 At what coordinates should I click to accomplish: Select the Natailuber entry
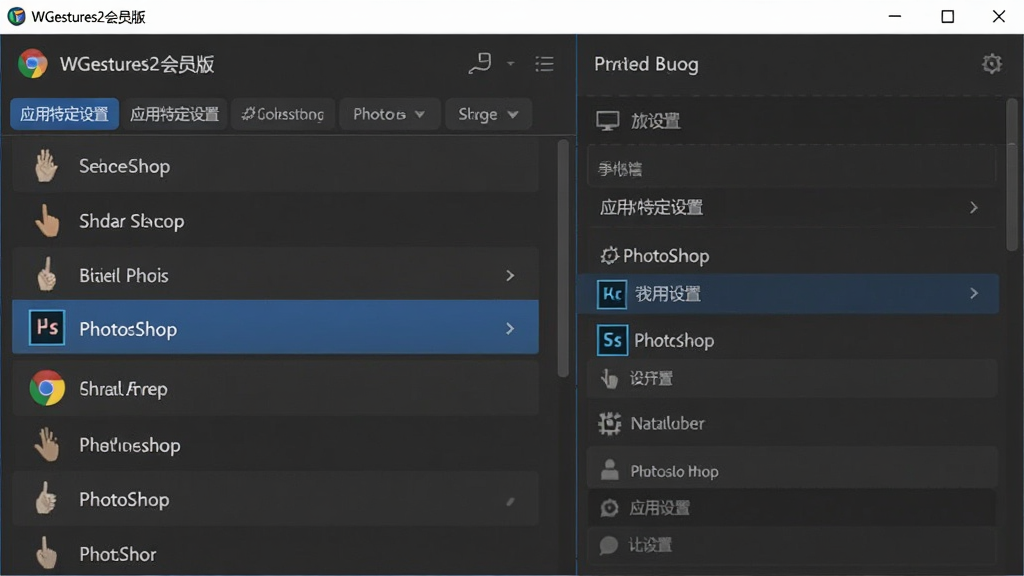(x=792, y=423)
